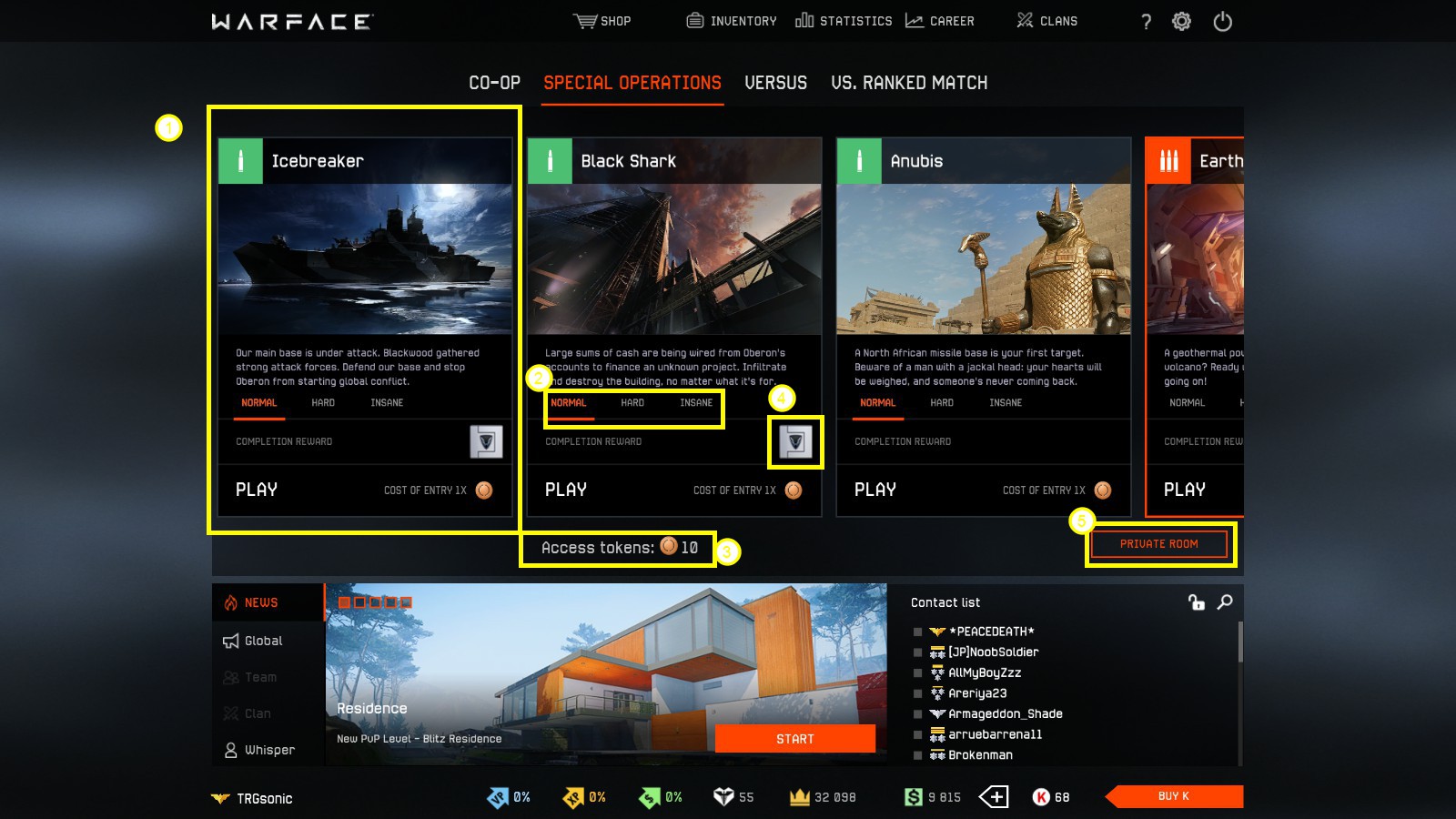Click the add currency plus icon
Viewport: 1456px width, 819px height.
(x=994, y=797)
